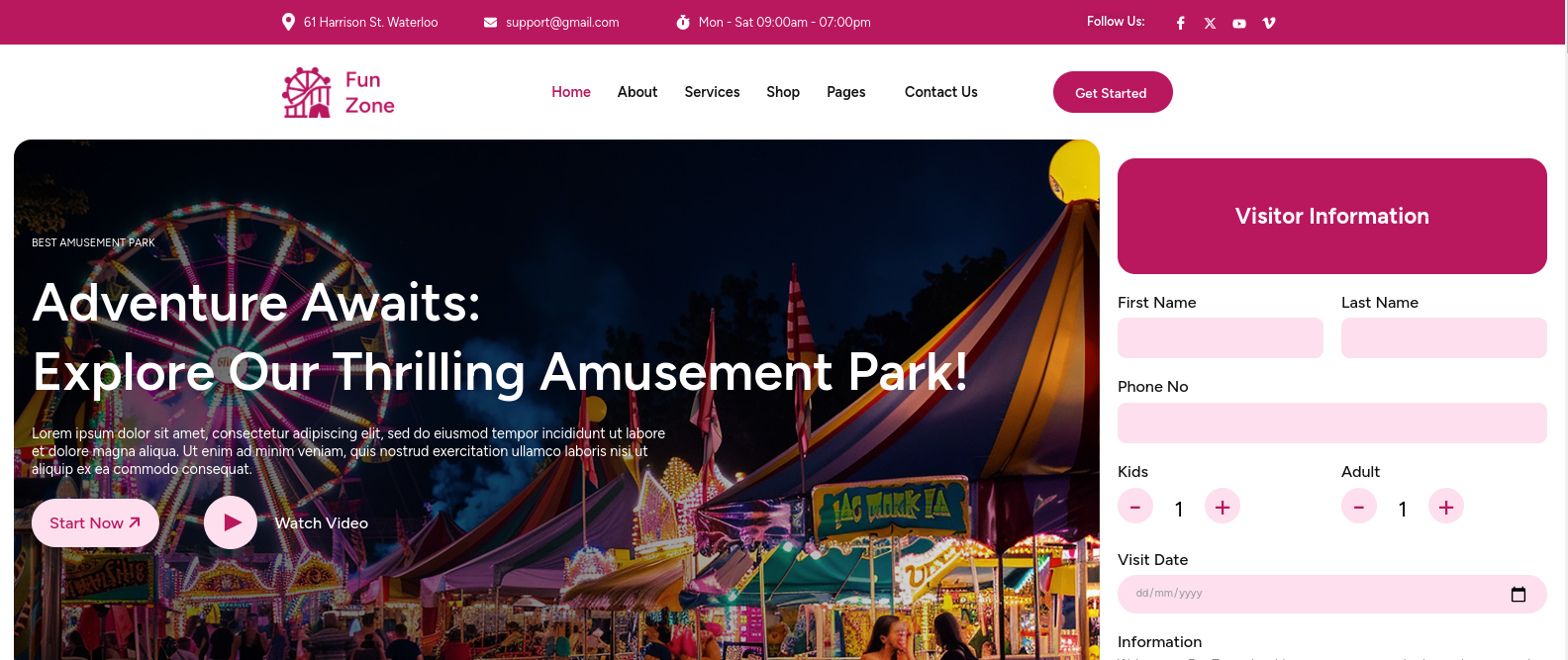Focus the First Name input field

pyautogui.click(x=1221, y=337)
